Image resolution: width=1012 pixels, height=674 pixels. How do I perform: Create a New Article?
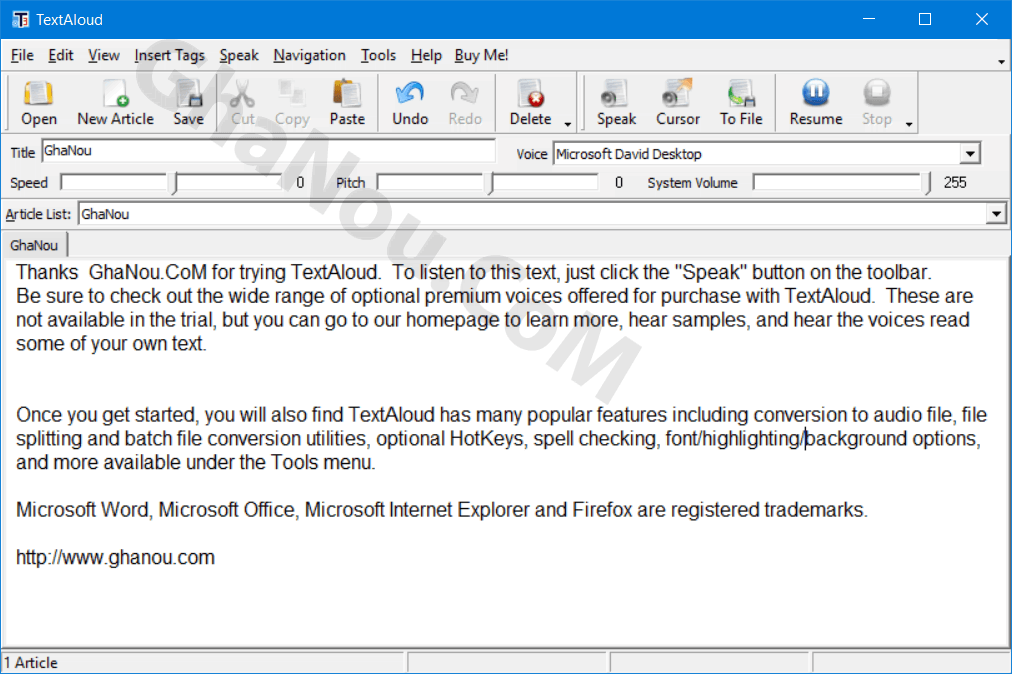point(116,103)
